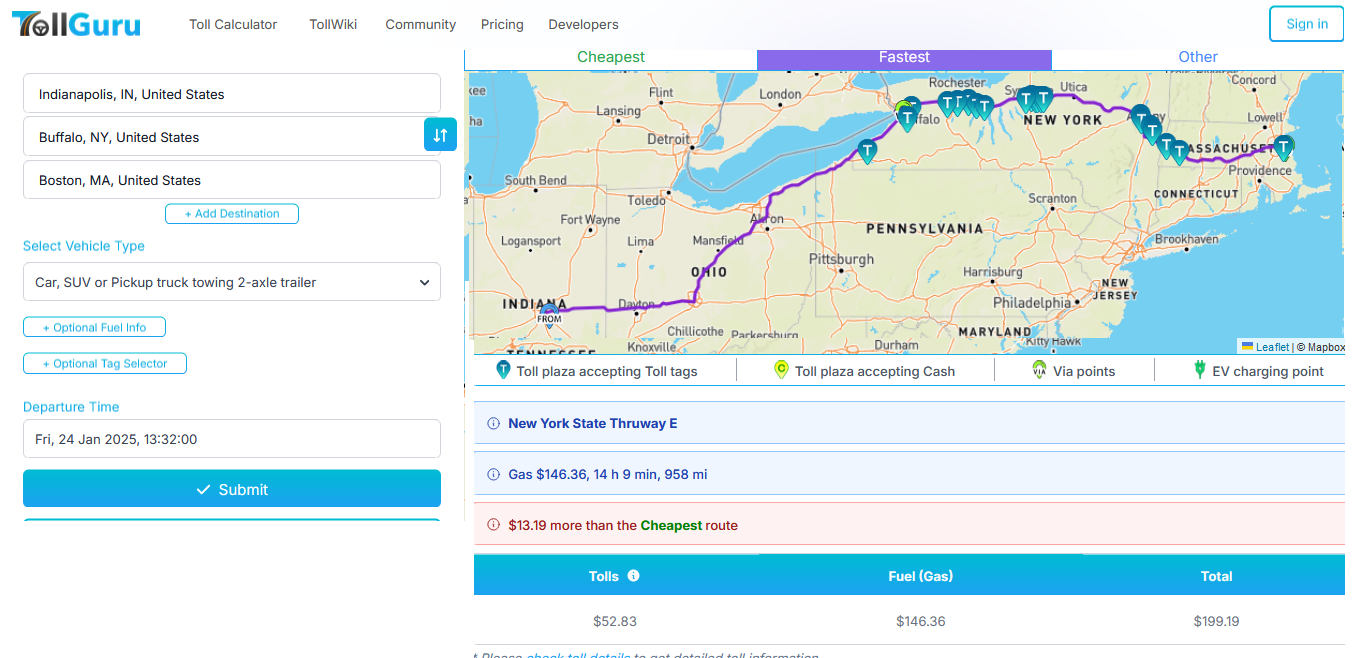
Task: Click the toll plaza marker near Boston
Action: pyautogui.click(x=1283, y=148)
